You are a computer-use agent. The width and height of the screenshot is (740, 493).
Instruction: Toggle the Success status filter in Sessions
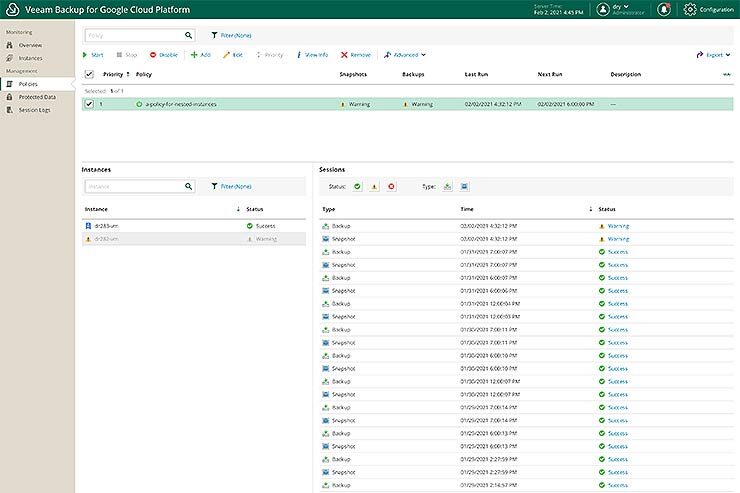(358, 186)
